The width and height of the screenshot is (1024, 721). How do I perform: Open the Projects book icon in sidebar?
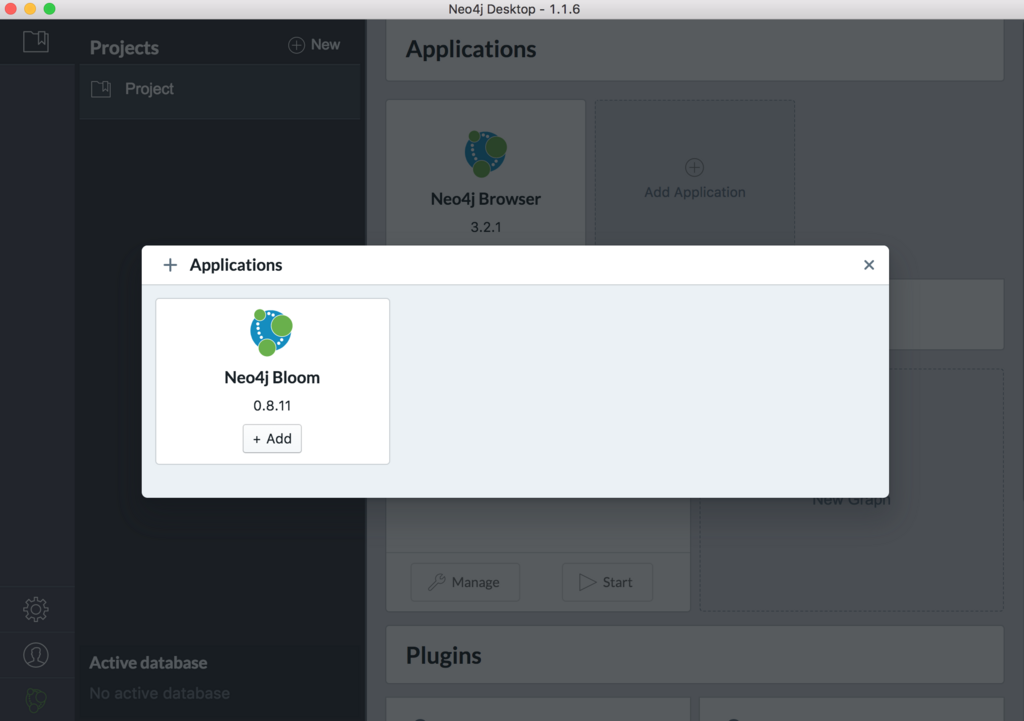point(36,41)
